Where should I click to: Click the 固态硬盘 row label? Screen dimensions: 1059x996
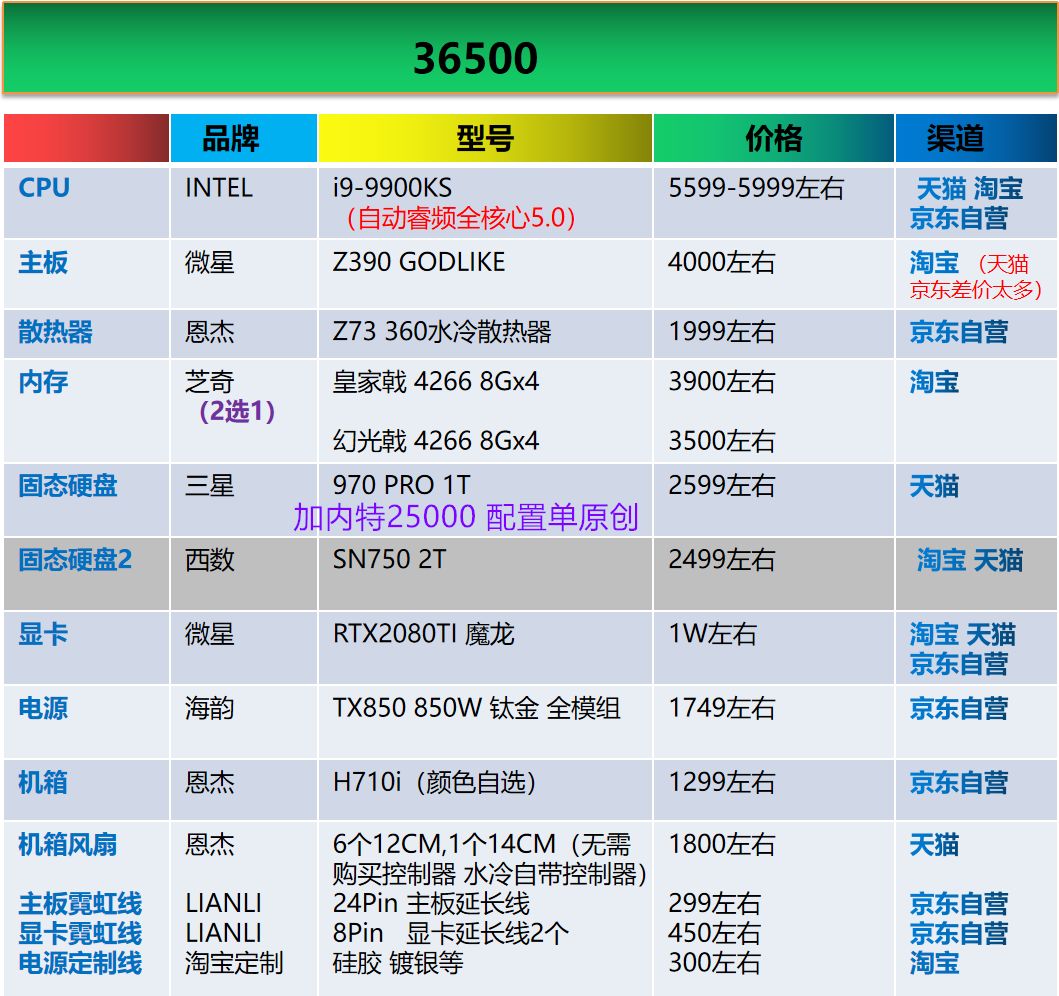point(68,486)
